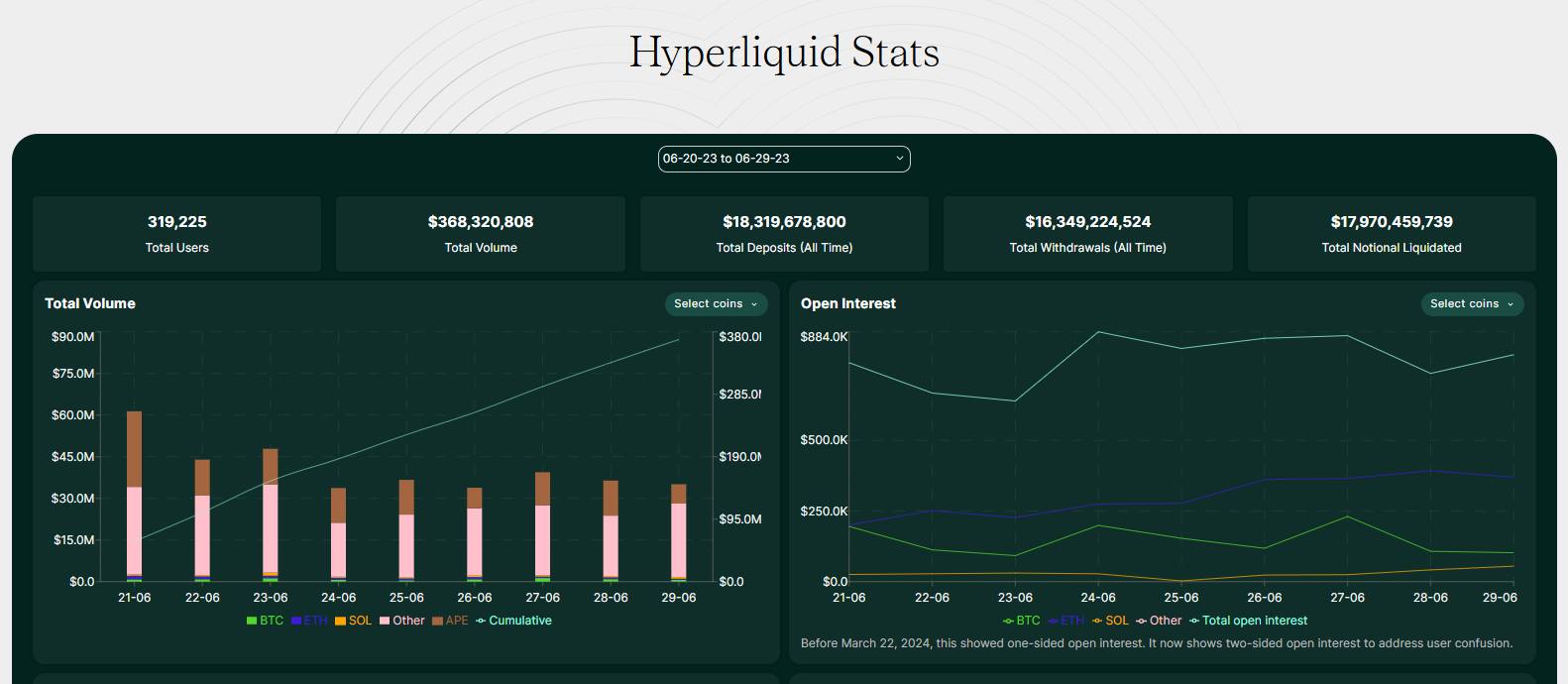Viewport: 1568px width, 684px height.
Task: Click the 319,225 Total Users card
Action: (x=177, y=234)
